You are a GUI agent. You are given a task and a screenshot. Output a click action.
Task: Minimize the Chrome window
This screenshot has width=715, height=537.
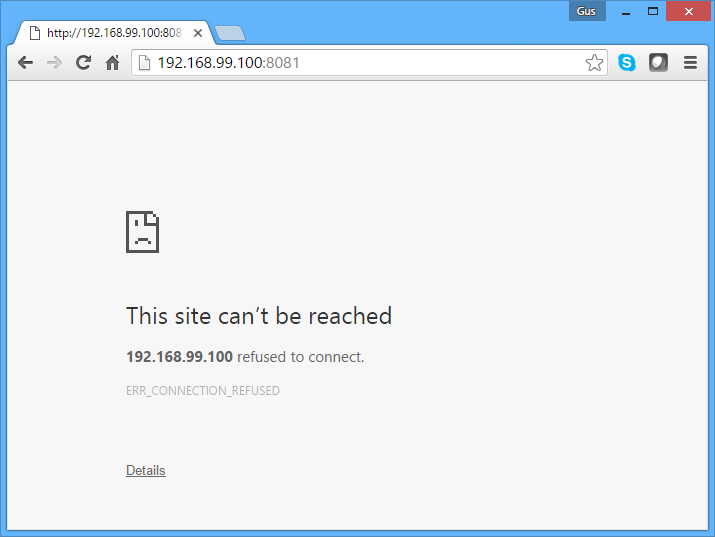tap(626, 11)
